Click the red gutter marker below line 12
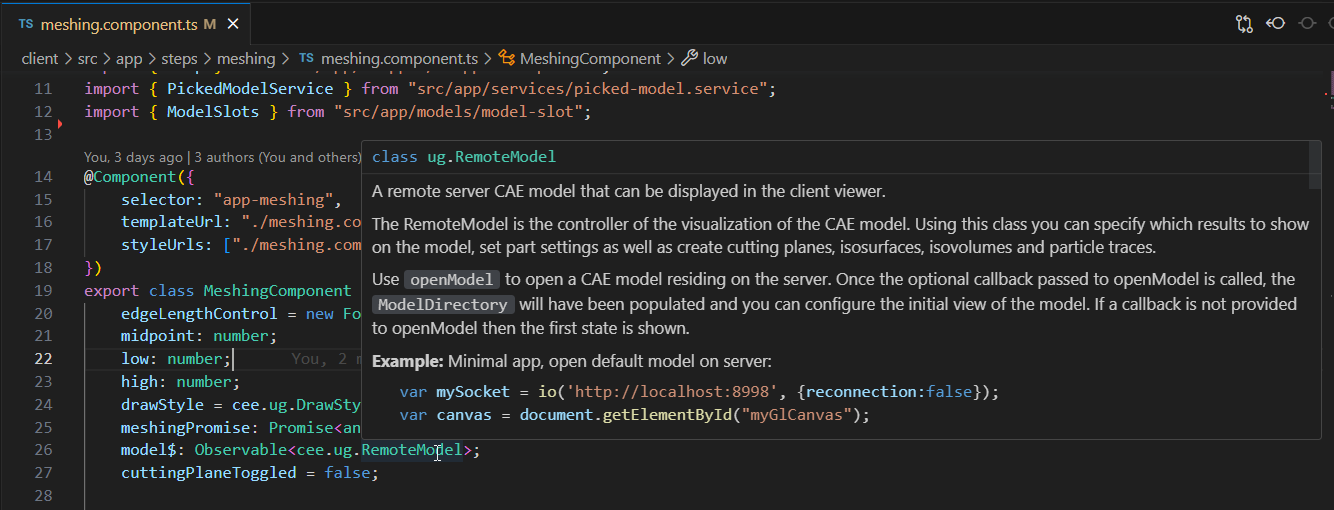Screen dimensions: 1334x510 coord(60,124)
